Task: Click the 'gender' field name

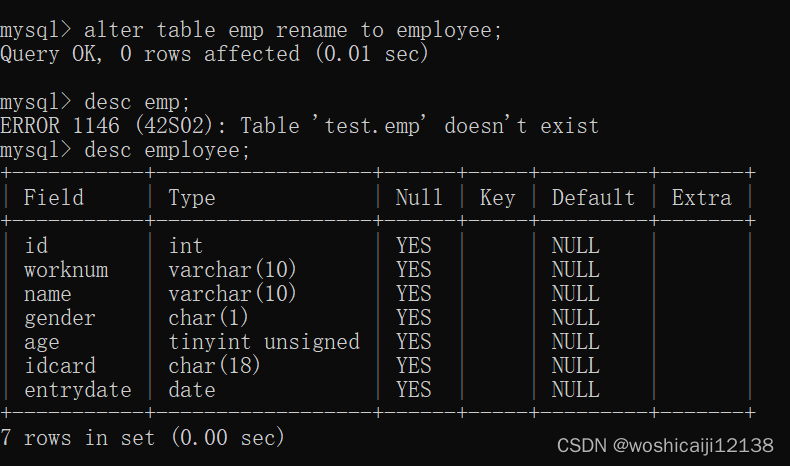Action: (x=59, y=318)
